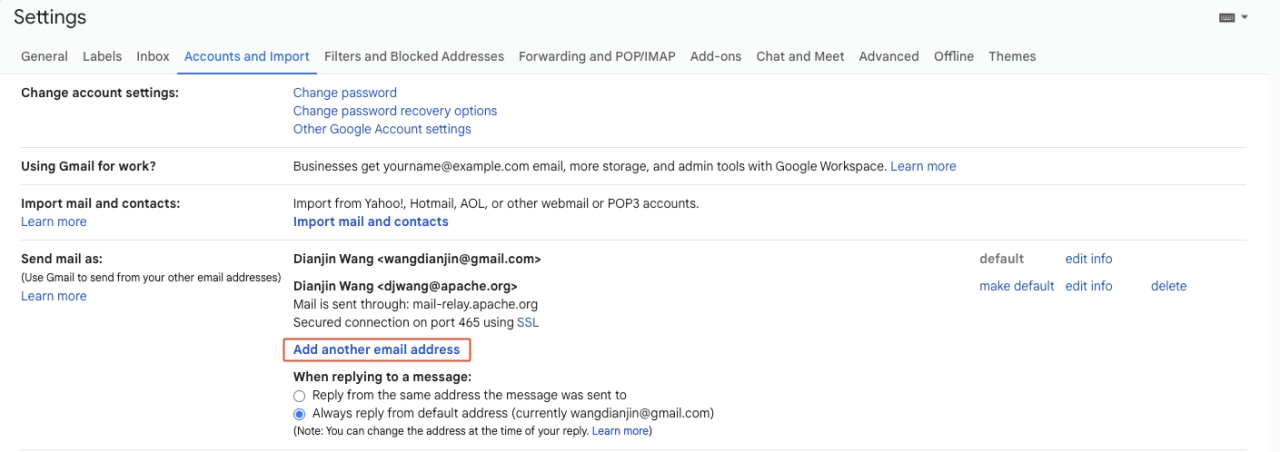1280x452 pixels.
Task: Open Change password recovery options
Action: point(395,111)
